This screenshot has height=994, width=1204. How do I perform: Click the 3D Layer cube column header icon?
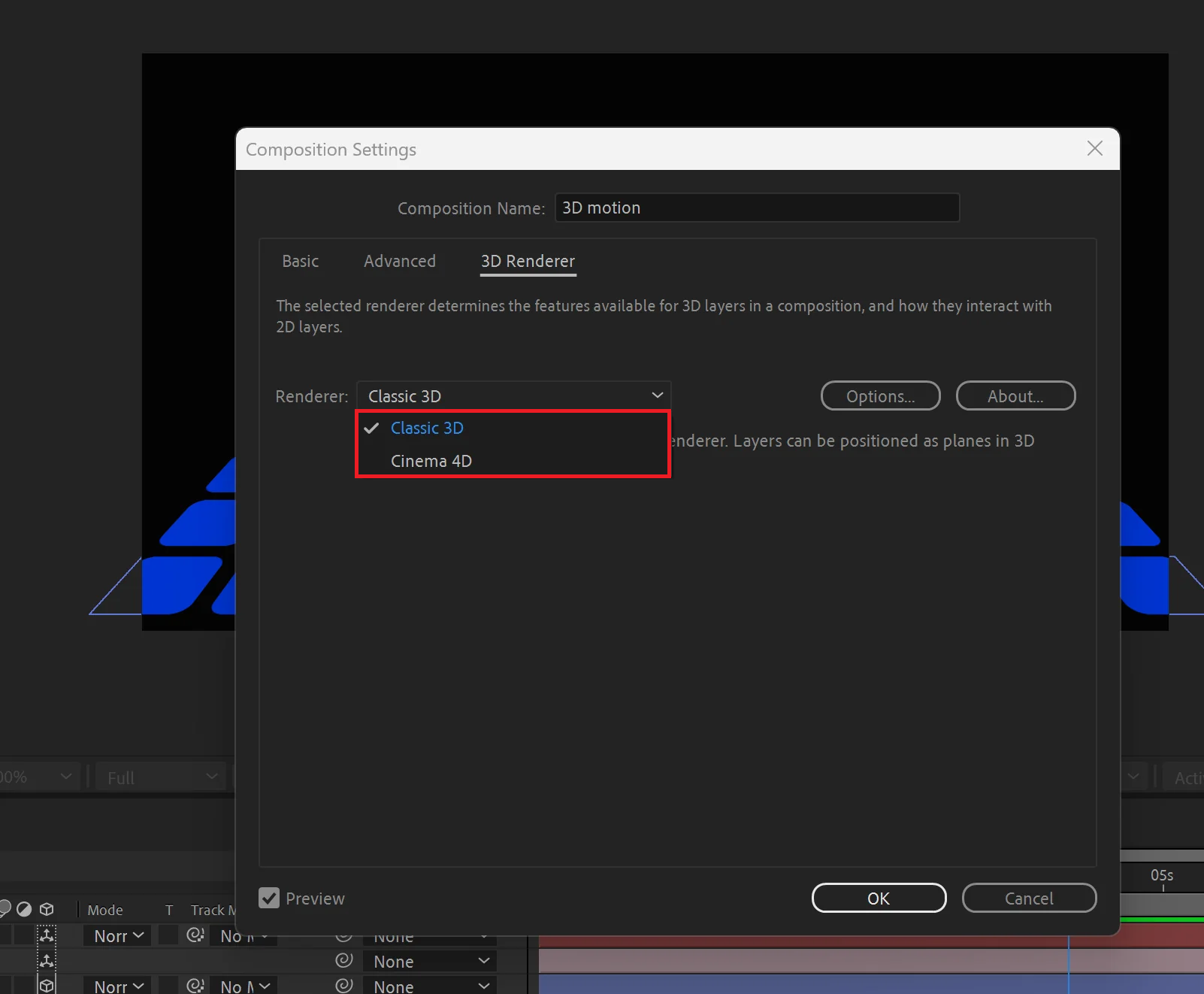coord(47,909)
